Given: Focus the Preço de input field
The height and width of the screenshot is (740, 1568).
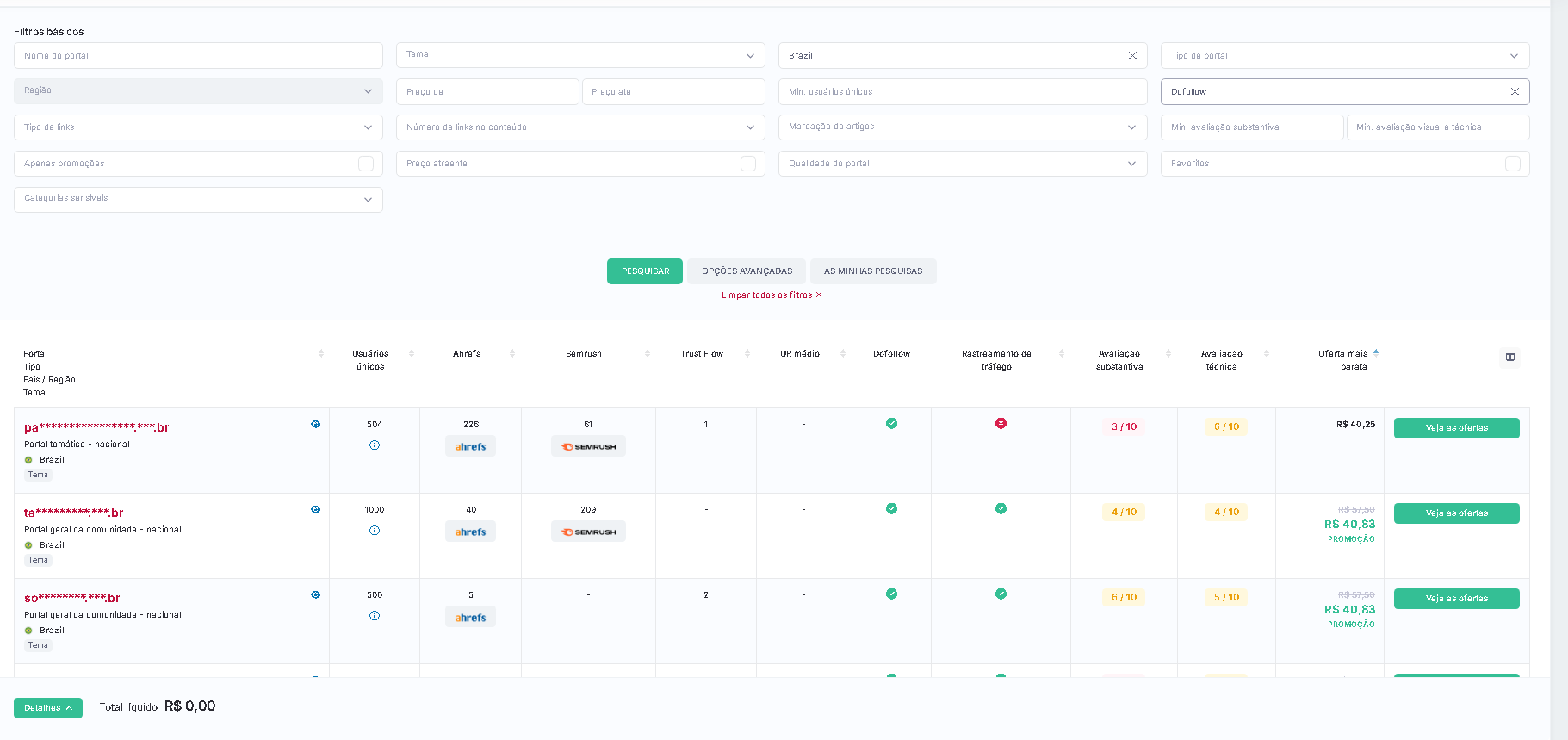Looking at the screenshot, I should (487, 91).
